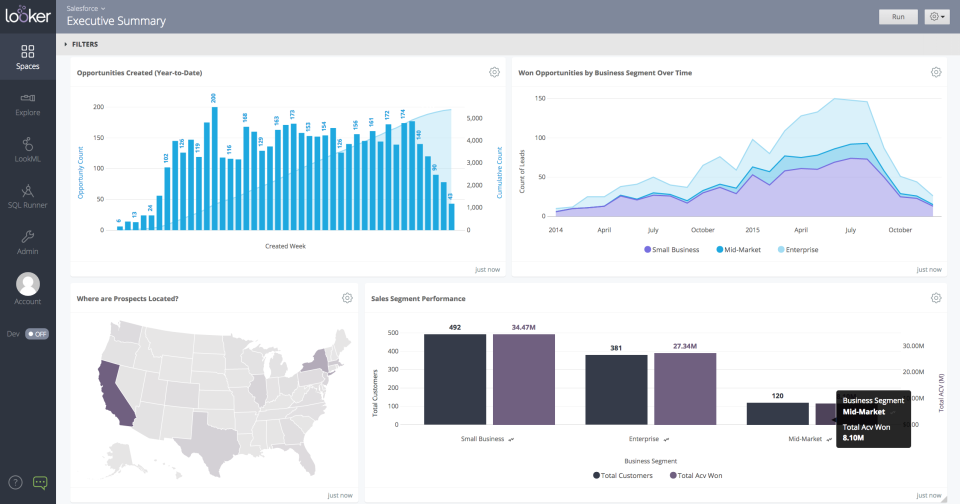Click the Run button

click(898, 17)
